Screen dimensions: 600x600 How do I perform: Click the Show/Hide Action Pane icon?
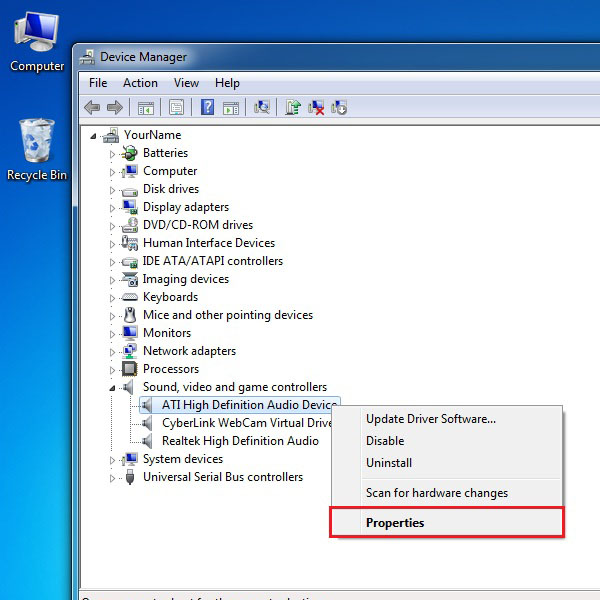coord(231,108)
